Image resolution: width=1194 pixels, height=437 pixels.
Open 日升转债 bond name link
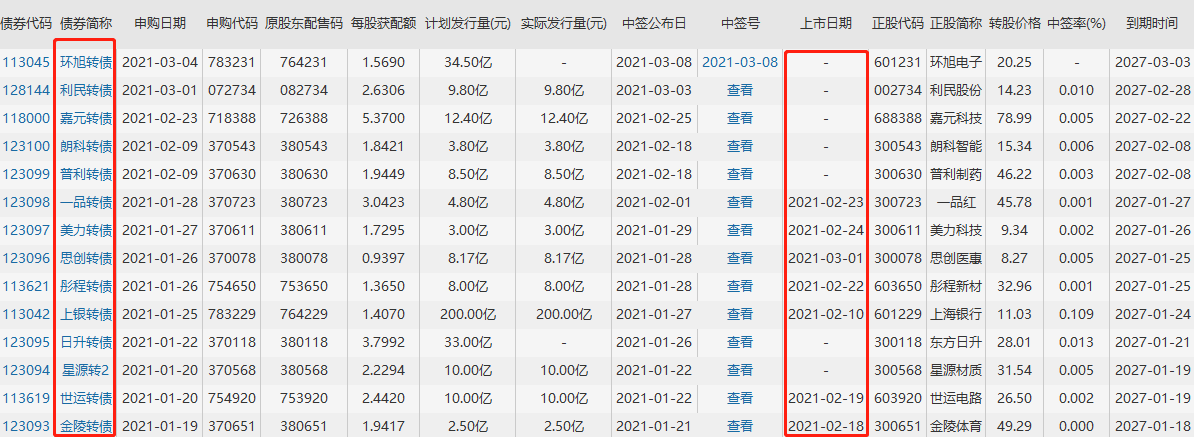click(x=86, y=342)
